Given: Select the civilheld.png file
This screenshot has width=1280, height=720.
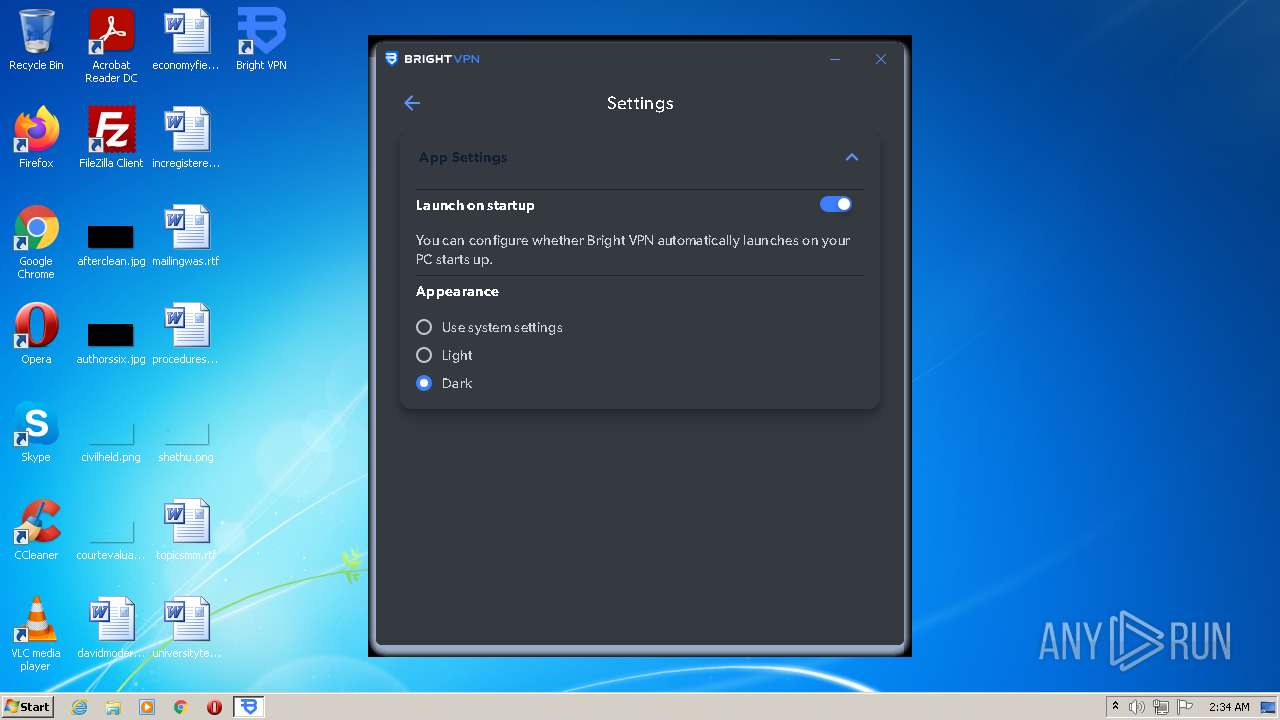Looking at the screenshot, I should (111, 441).
